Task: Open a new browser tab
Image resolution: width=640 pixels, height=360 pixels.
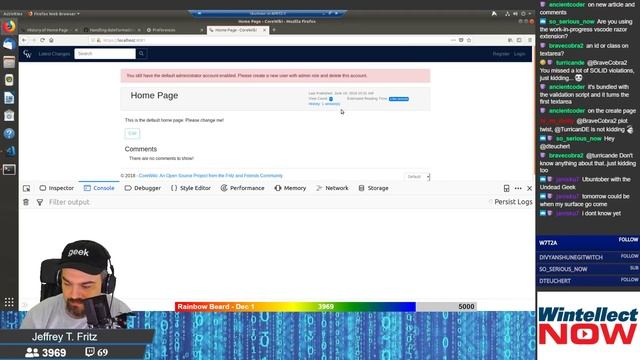Action: [x=274, y=30]
